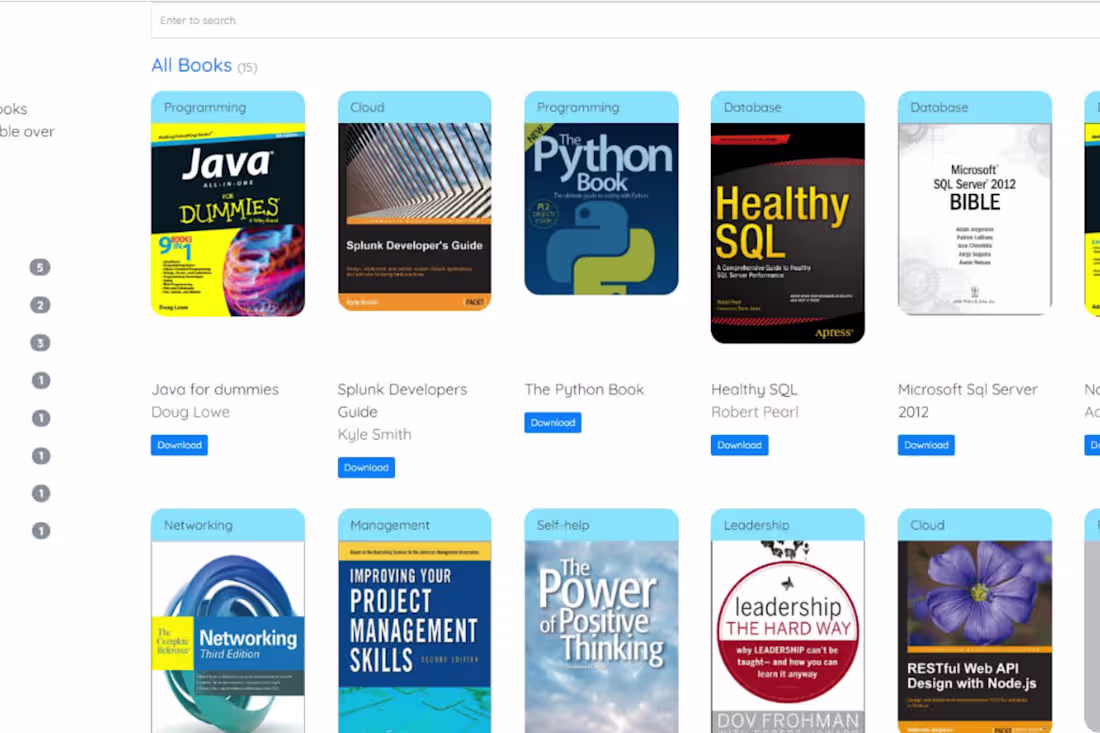Click author name 'Doug Lowe'

click(x=190, y=412)
